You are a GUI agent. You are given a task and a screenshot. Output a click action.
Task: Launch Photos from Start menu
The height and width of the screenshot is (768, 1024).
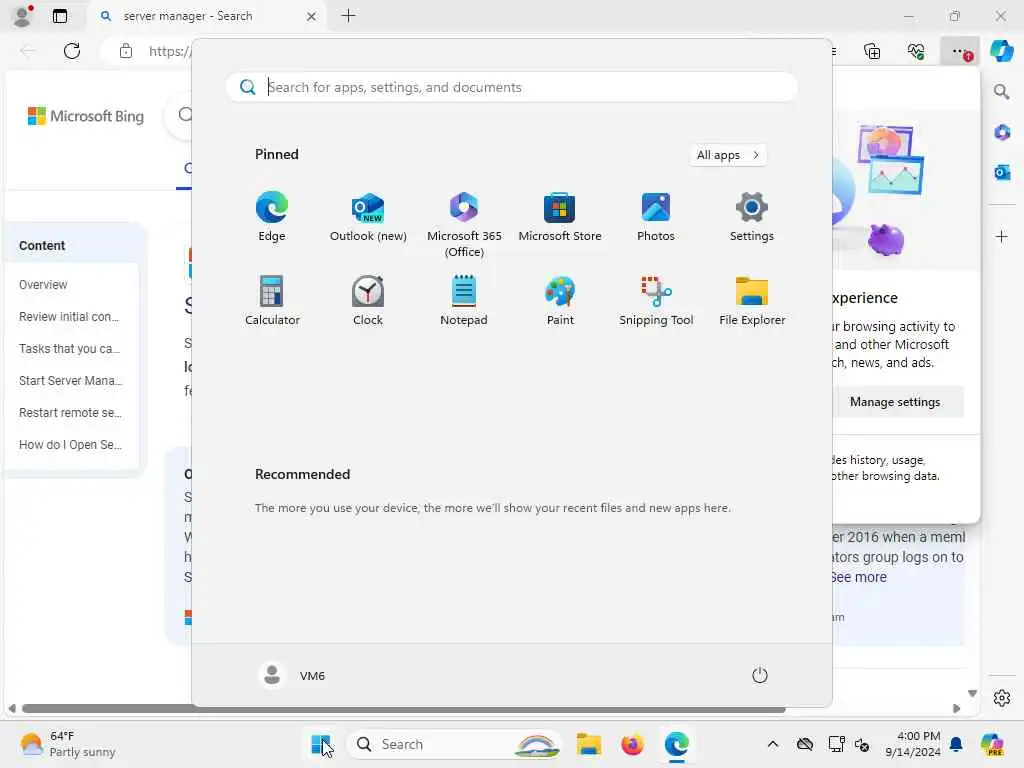coord(656,217)
